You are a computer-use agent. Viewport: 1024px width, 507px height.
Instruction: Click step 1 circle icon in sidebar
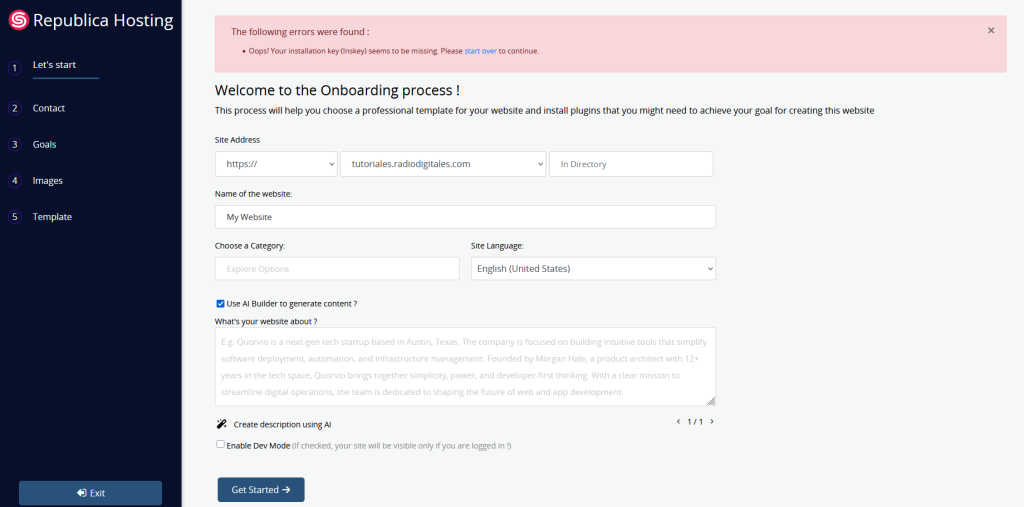[15, 68]
